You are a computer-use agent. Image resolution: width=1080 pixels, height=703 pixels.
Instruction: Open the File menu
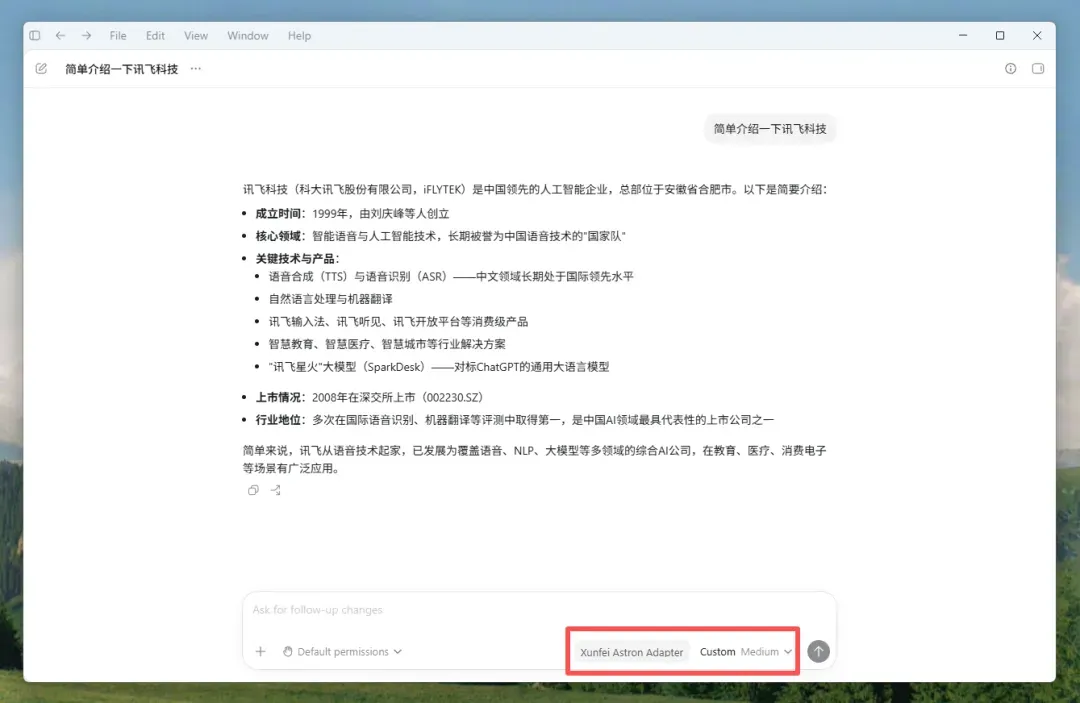(118, 36)
